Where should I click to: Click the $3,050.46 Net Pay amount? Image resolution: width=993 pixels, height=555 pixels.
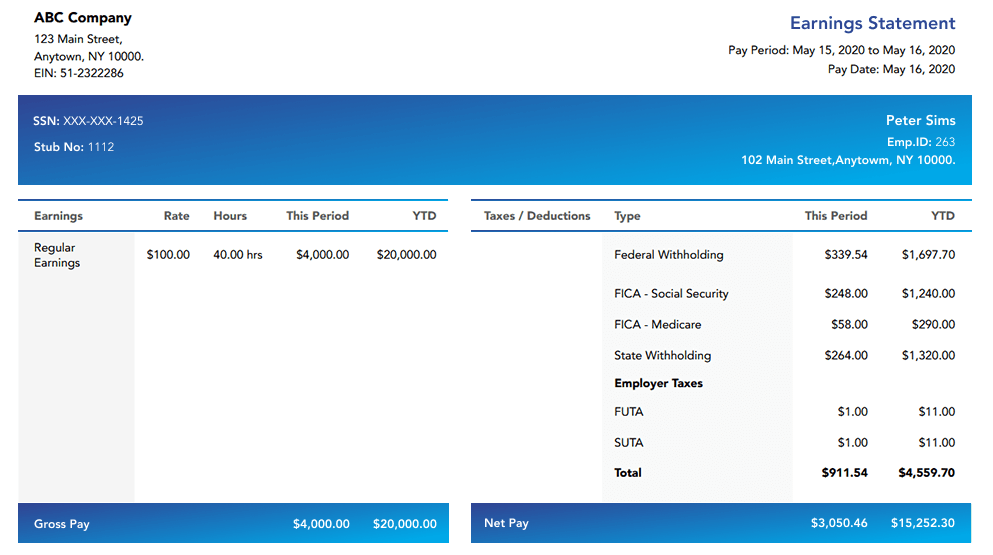coord(839,523)
